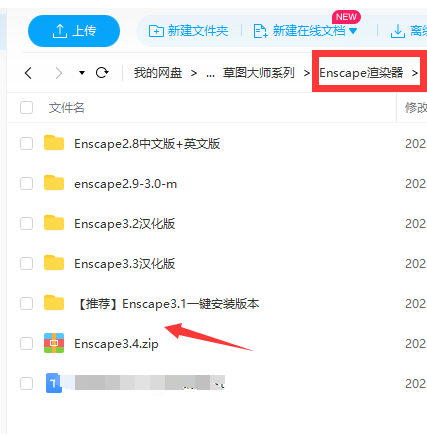Toggle the select-all checkbox beside 文件名
The height and width of the screenshot is (434, 427).
(27, 108)
